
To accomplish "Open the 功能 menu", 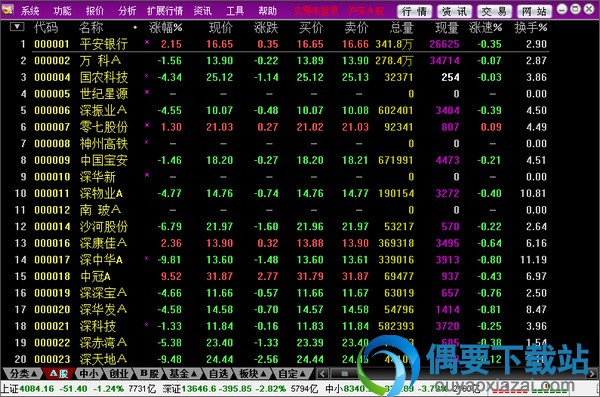I will (x=62, y=11).
